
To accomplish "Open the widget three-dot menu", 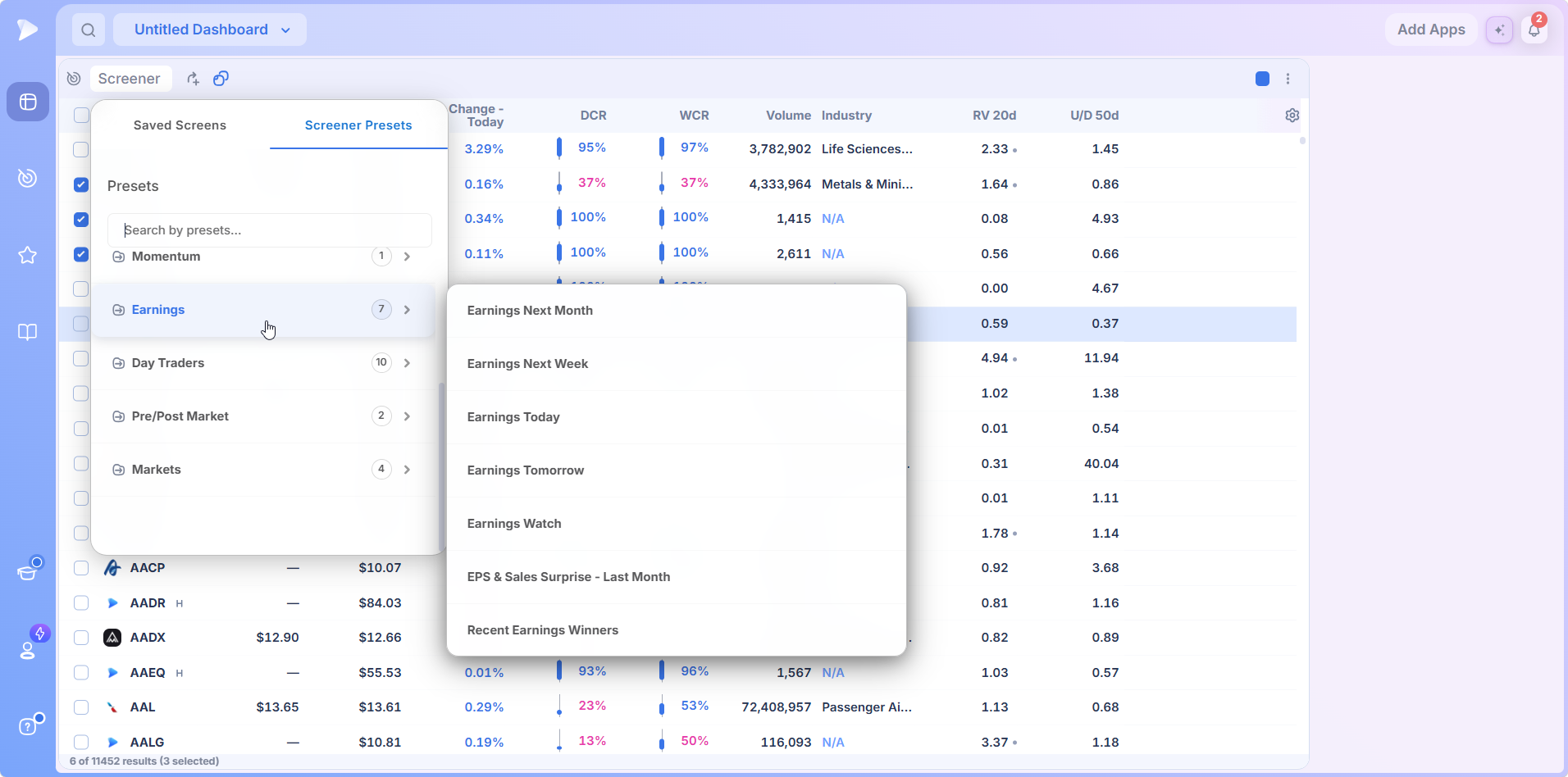I will [x=1288, y=79].
